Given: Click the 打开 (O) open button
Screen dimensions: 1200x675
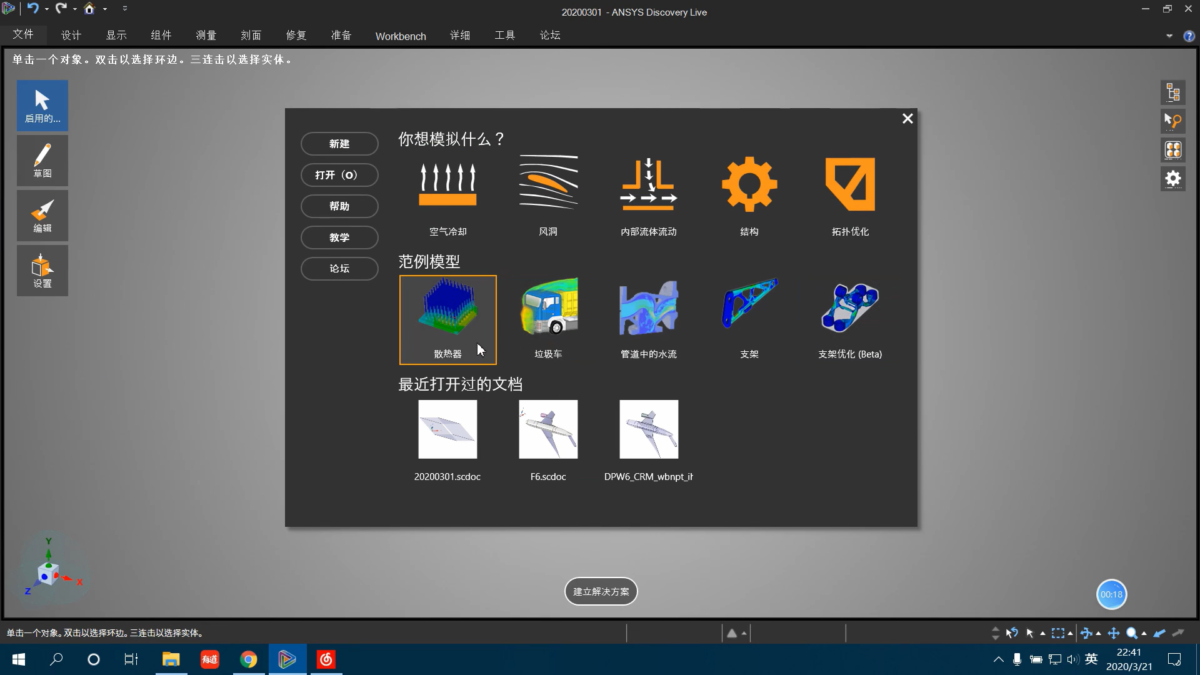Looking at the screenshot, I should (340, 175).
